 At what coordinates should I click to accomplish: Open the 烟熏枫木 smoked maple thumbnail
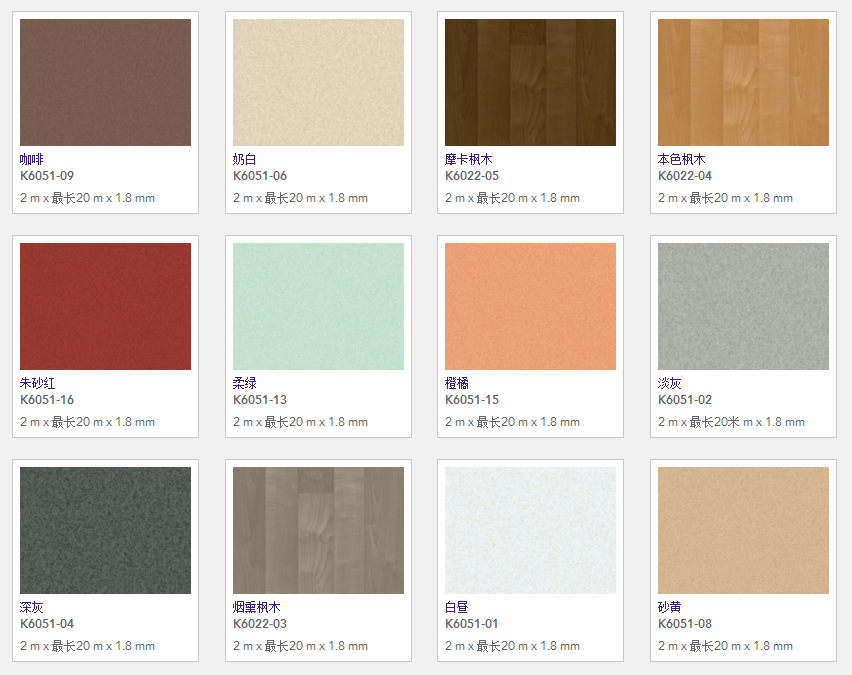click(x=318, y=531)
